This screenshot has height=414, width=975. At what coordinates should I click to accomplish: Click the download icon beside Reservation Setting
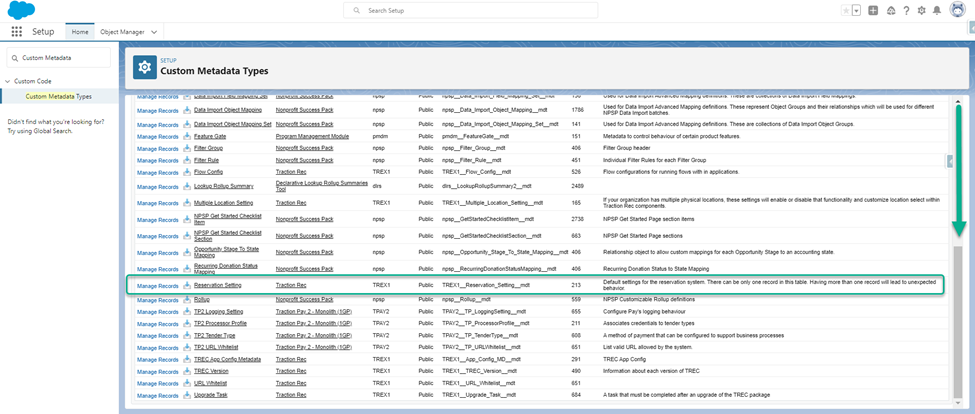click(186, 285)
